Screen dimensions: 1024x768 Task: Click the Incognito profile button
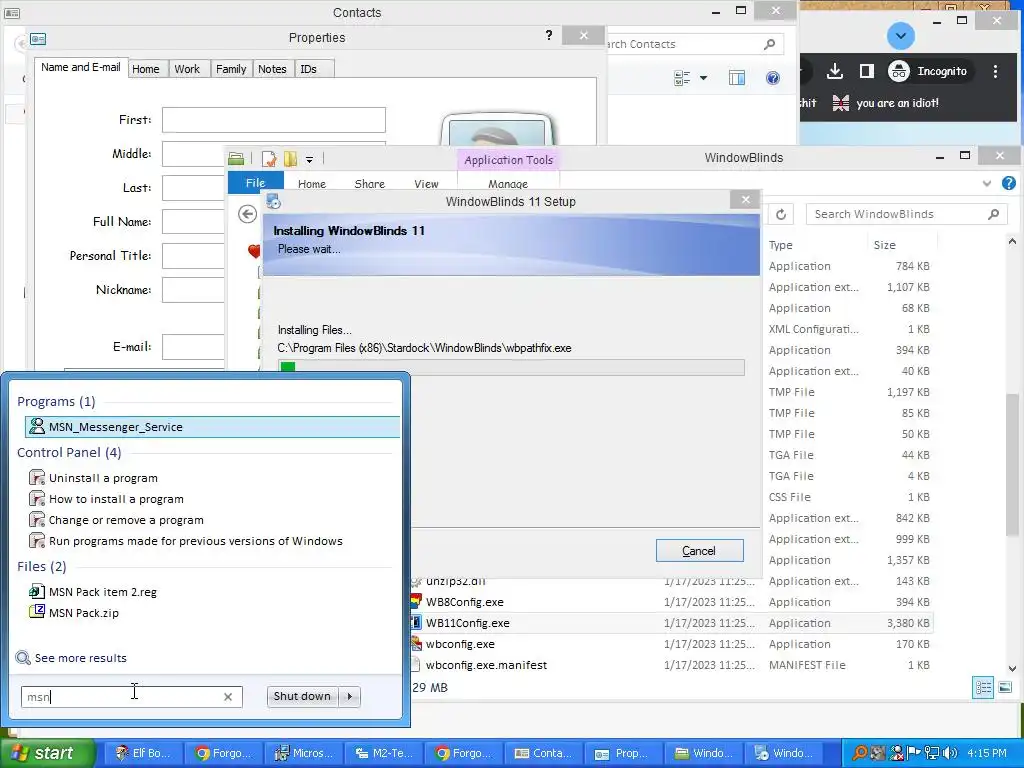pos(929,71)
